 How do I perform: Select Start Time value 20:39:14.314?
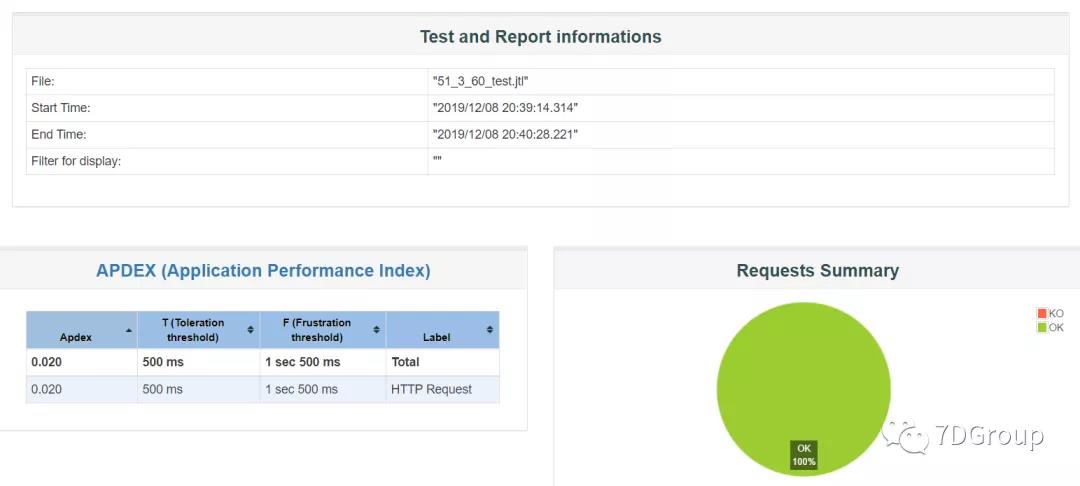[506, 108]
